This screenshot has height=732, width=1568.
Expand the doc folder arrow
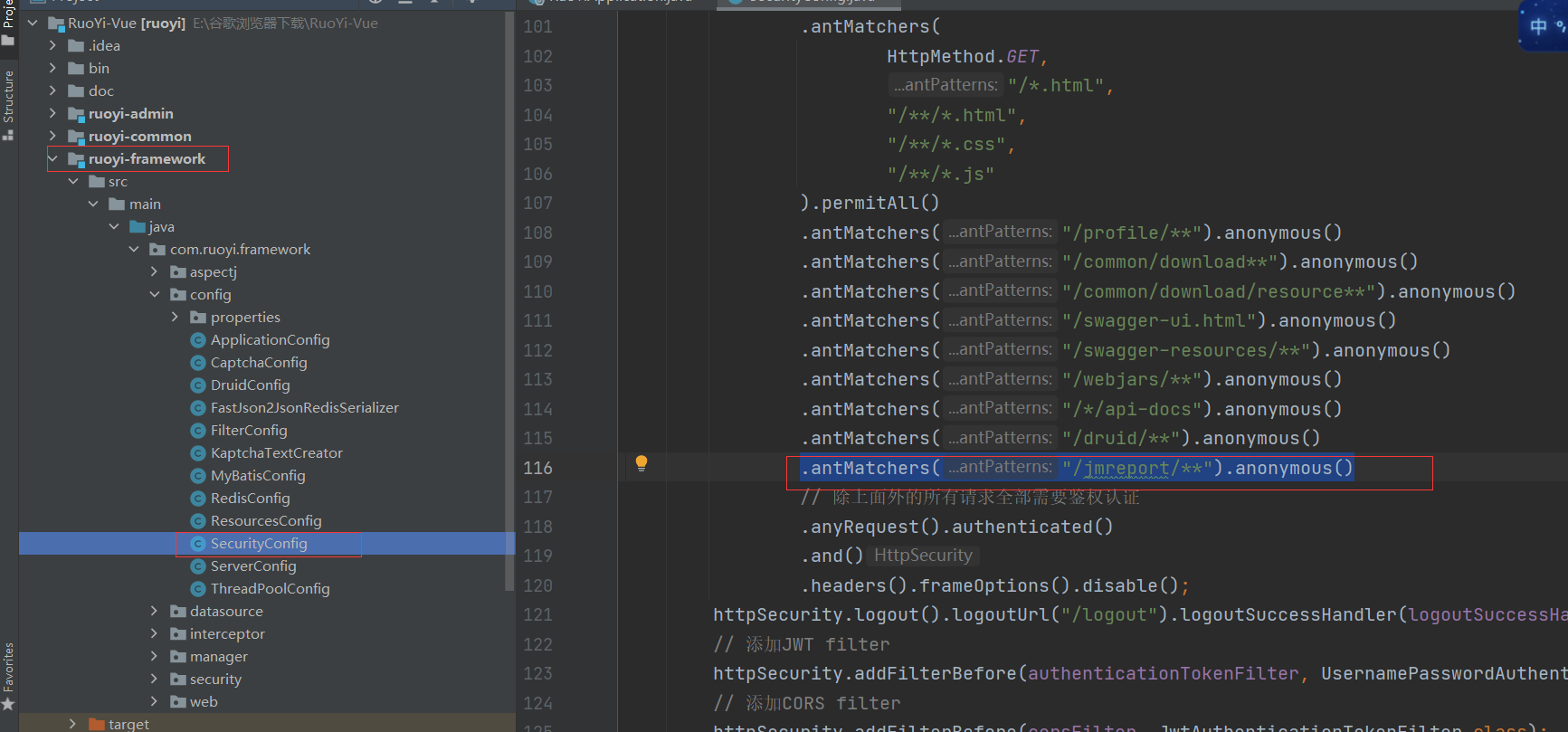coord(52,90)
